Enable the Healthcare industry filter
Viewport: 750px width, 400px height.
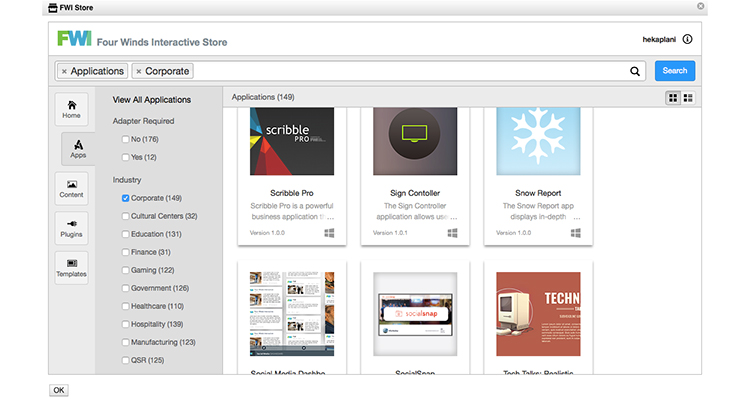pos(125,306)
